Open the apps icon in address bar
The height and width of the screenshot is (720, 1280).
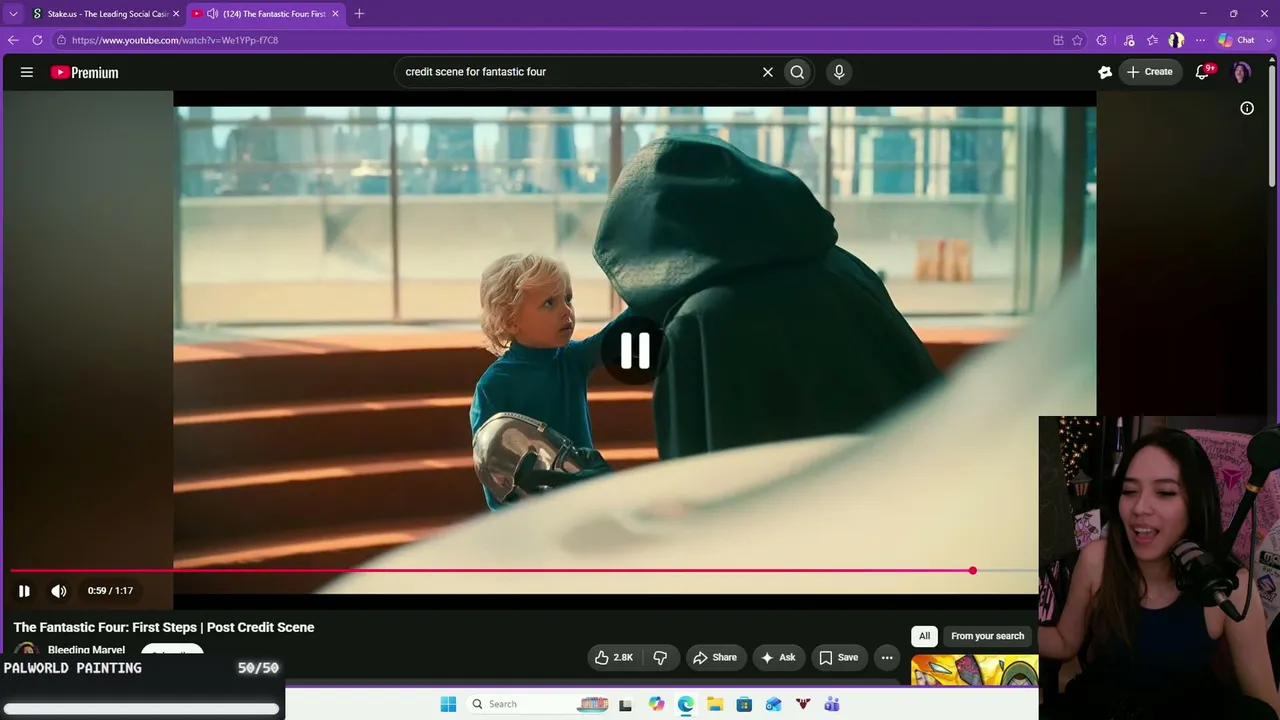pyautogui.click(x=1058, y=40)
